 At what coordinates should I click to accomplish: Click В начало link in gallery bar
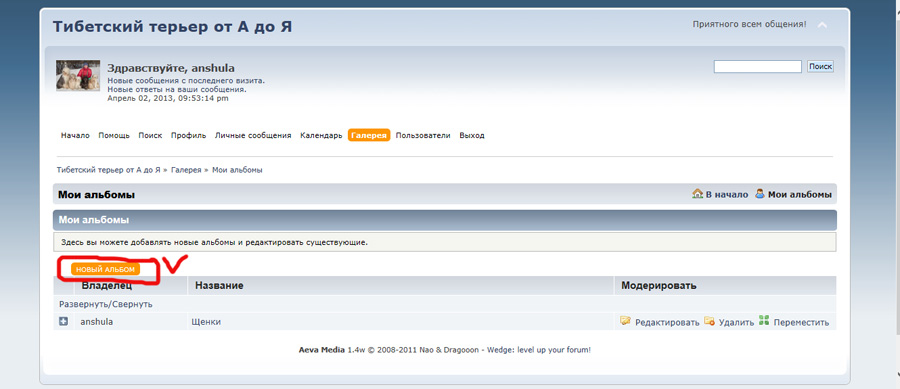point(727,194)
